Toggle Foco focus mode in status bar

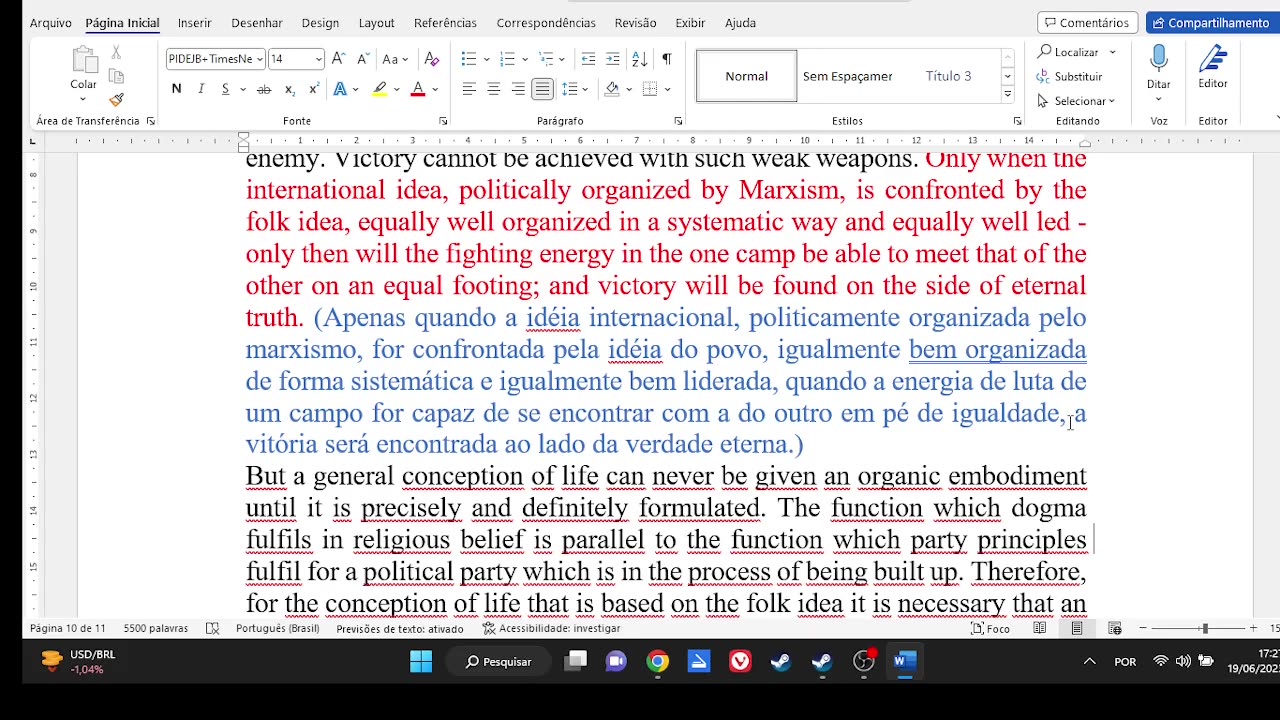(991, 628)
